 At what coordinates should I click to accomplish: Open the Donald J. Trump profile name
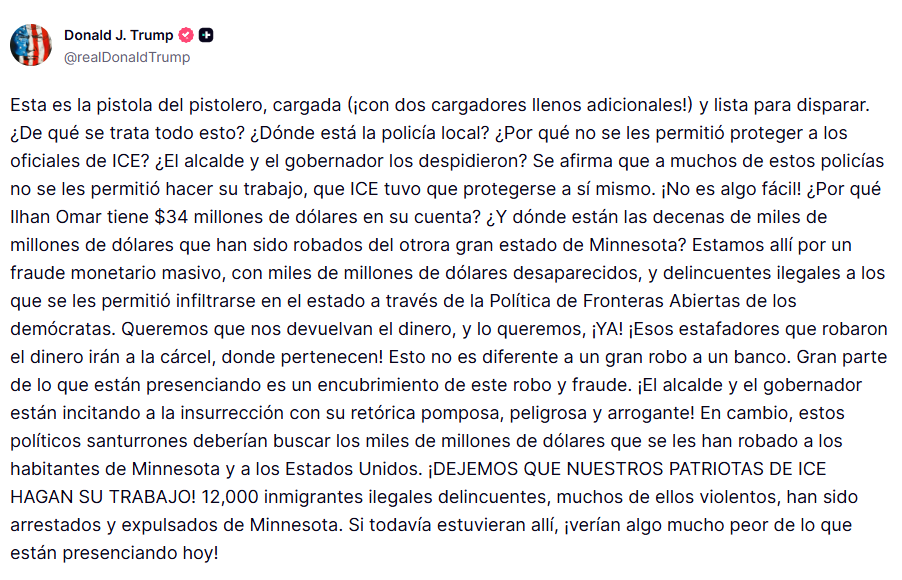pos(118,35)
